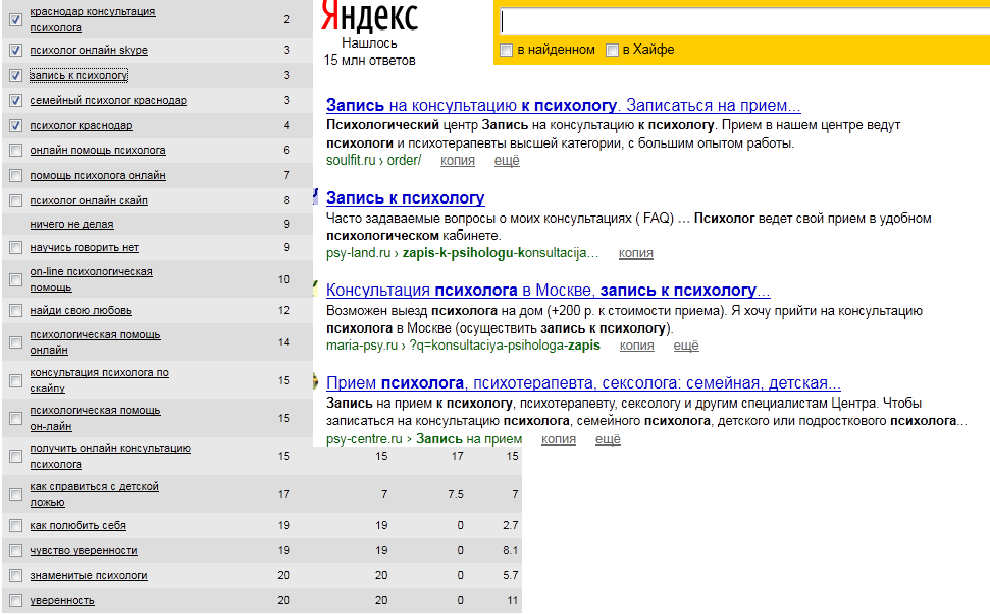The height and width of the screenshot is (614, 990).
Task: Click inside the yellow search input field
Action: click(x=740, y=18)
